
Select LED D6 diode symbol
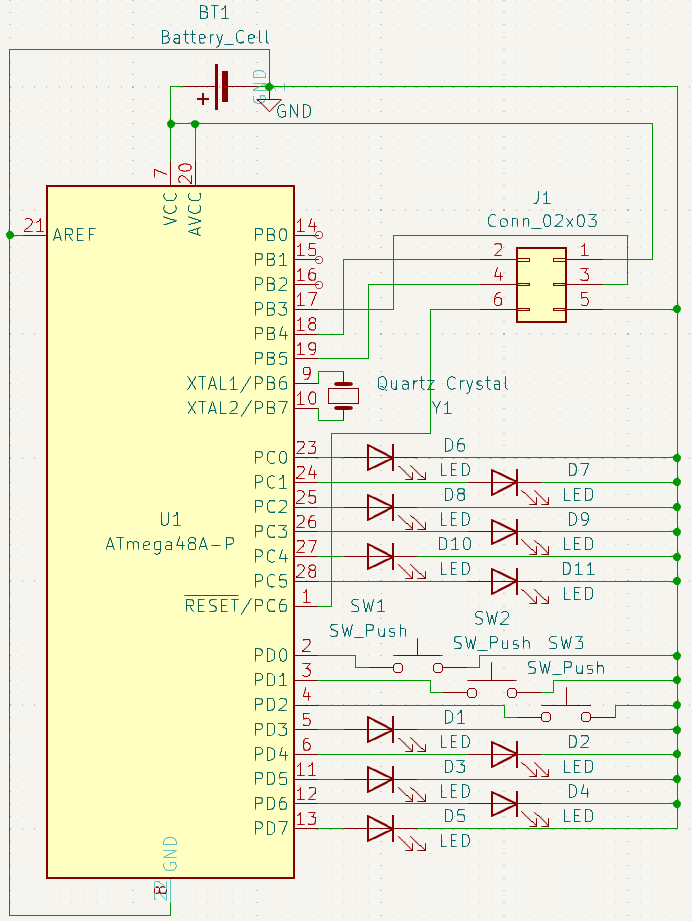tap(381, 458)
